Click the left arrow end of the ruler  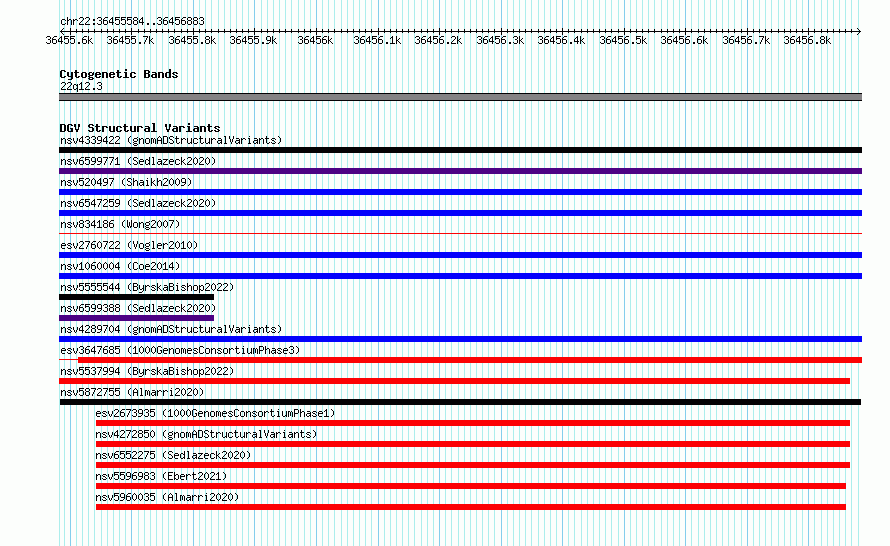click(62, 31)
